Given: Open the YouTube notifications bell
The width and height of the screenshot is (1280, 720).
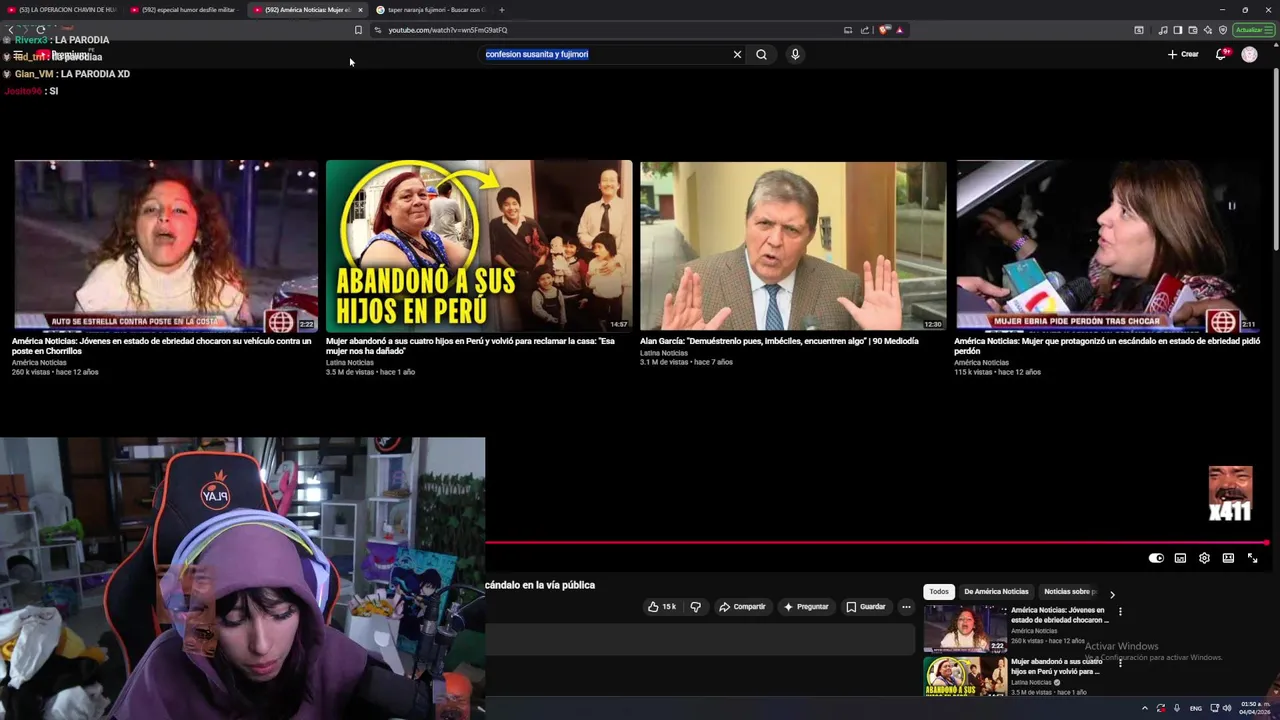Looking at the screenshot, I should 1220,54.
